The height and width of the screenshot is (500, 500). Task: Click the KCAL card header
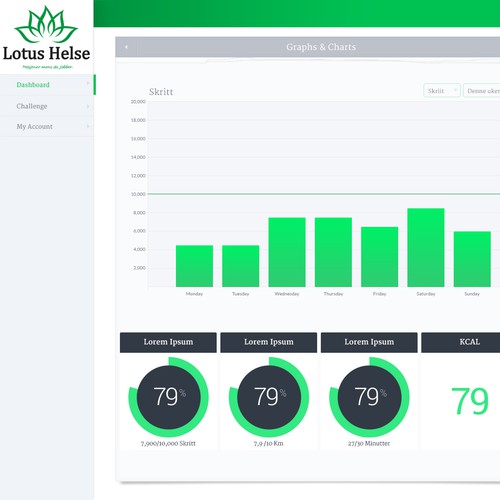pos(461,342)
